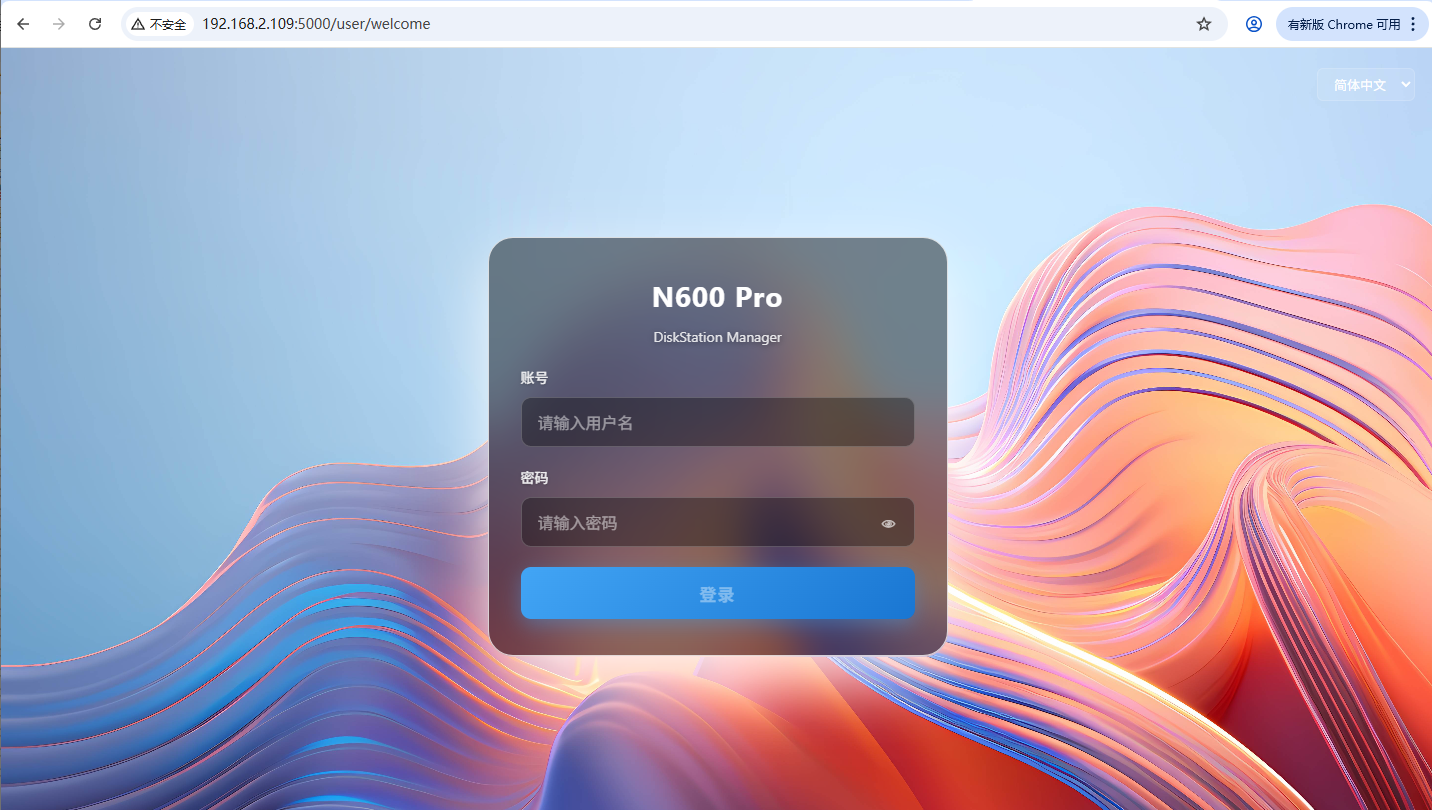Viewport: 1432px width, 810px height.
Task: Show password using the eye icon
Action: point(888,523)
